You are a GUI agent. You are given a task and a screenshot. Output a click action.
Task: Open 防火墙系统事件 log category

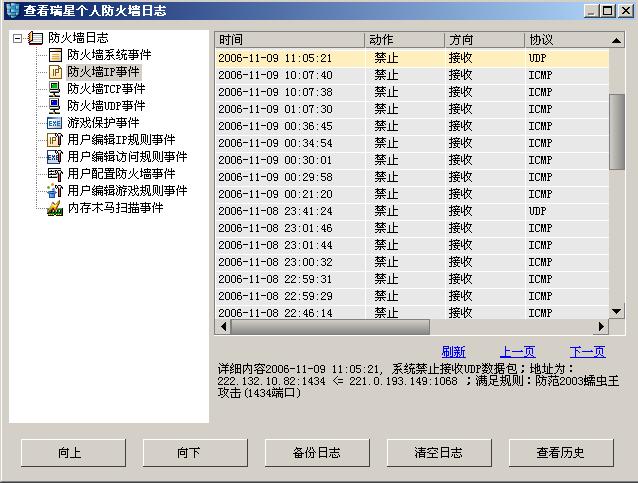[x=109, y=55]
